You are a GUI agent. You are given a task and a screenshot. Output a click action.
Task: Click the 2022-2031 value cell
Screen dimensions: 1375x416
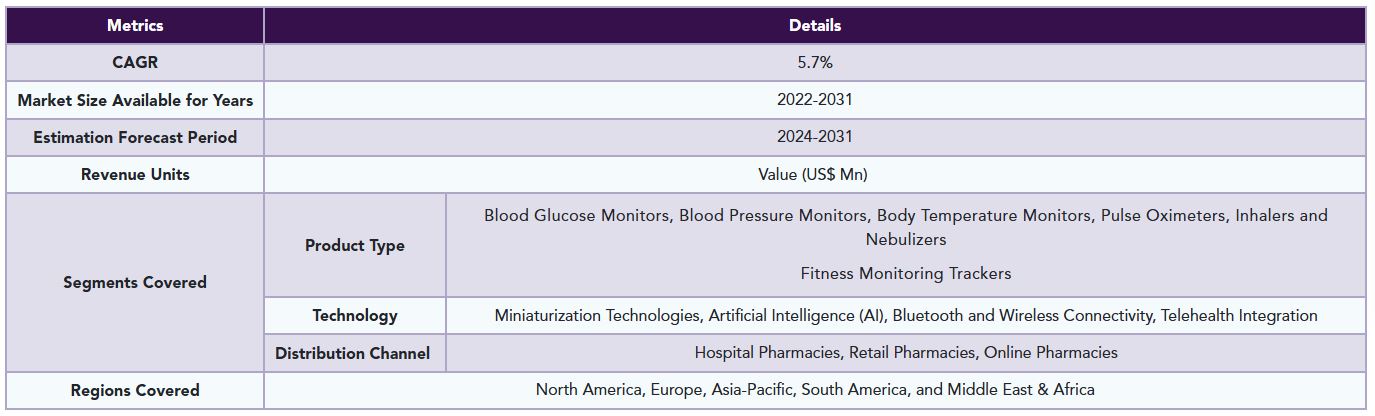coord(815,100)
